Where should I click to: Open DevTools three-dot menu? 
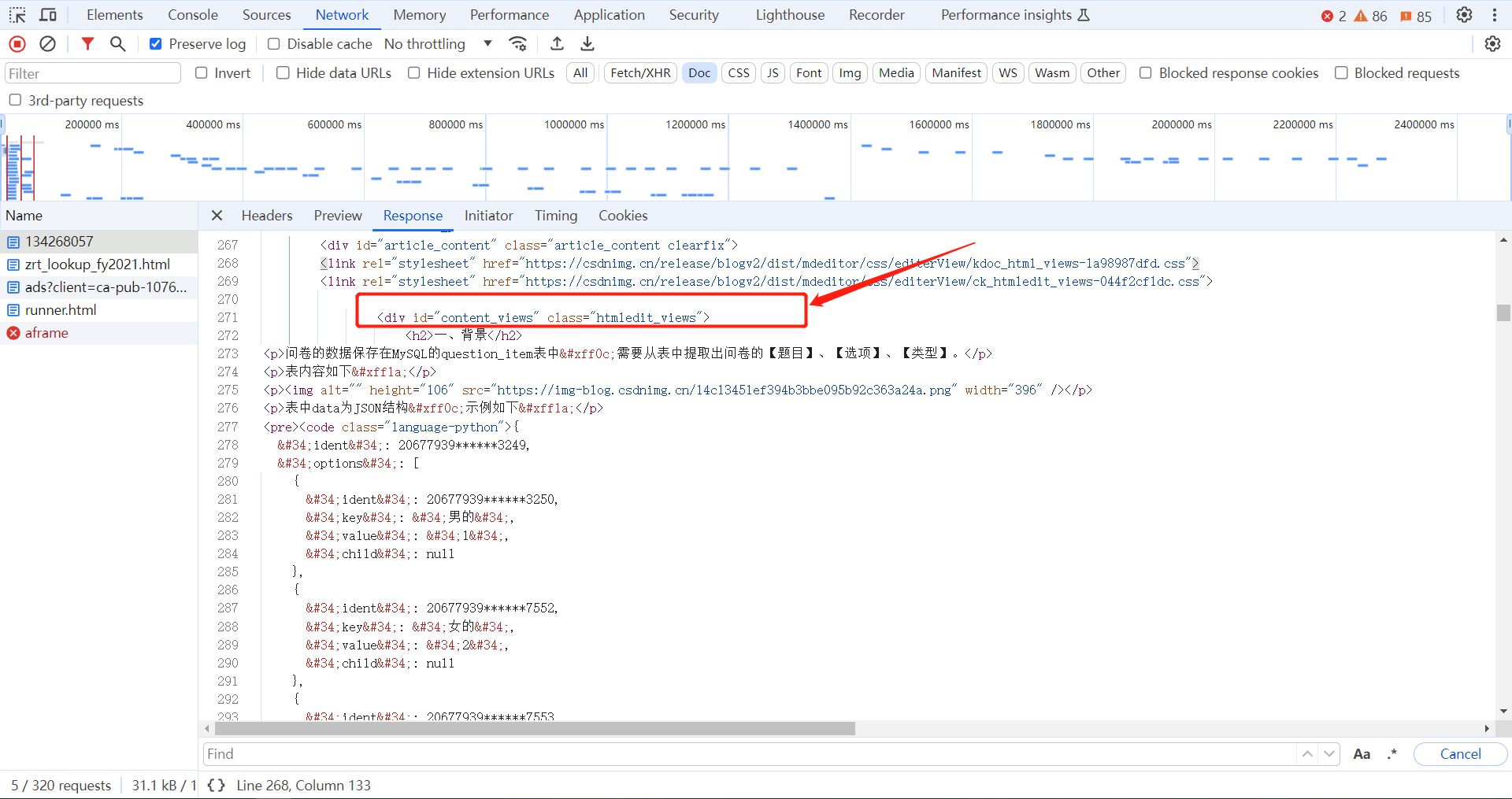coord(1494,15)
